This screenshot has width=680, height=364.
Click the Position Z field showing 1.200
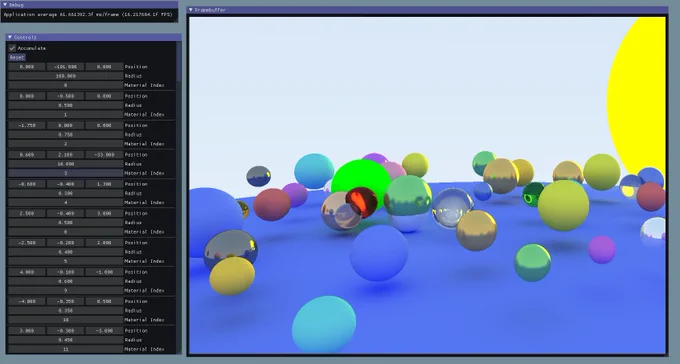coord(104,184)
